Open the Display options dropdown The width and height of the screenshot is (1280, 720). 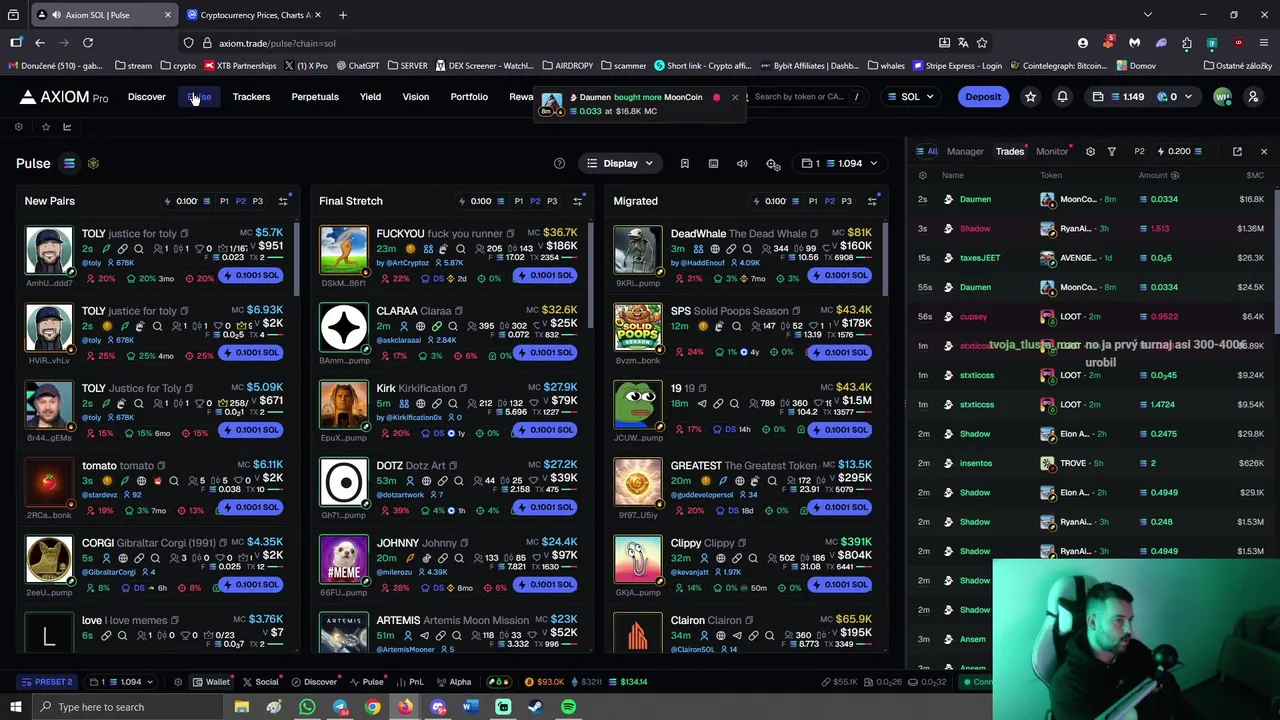[620, 163]
